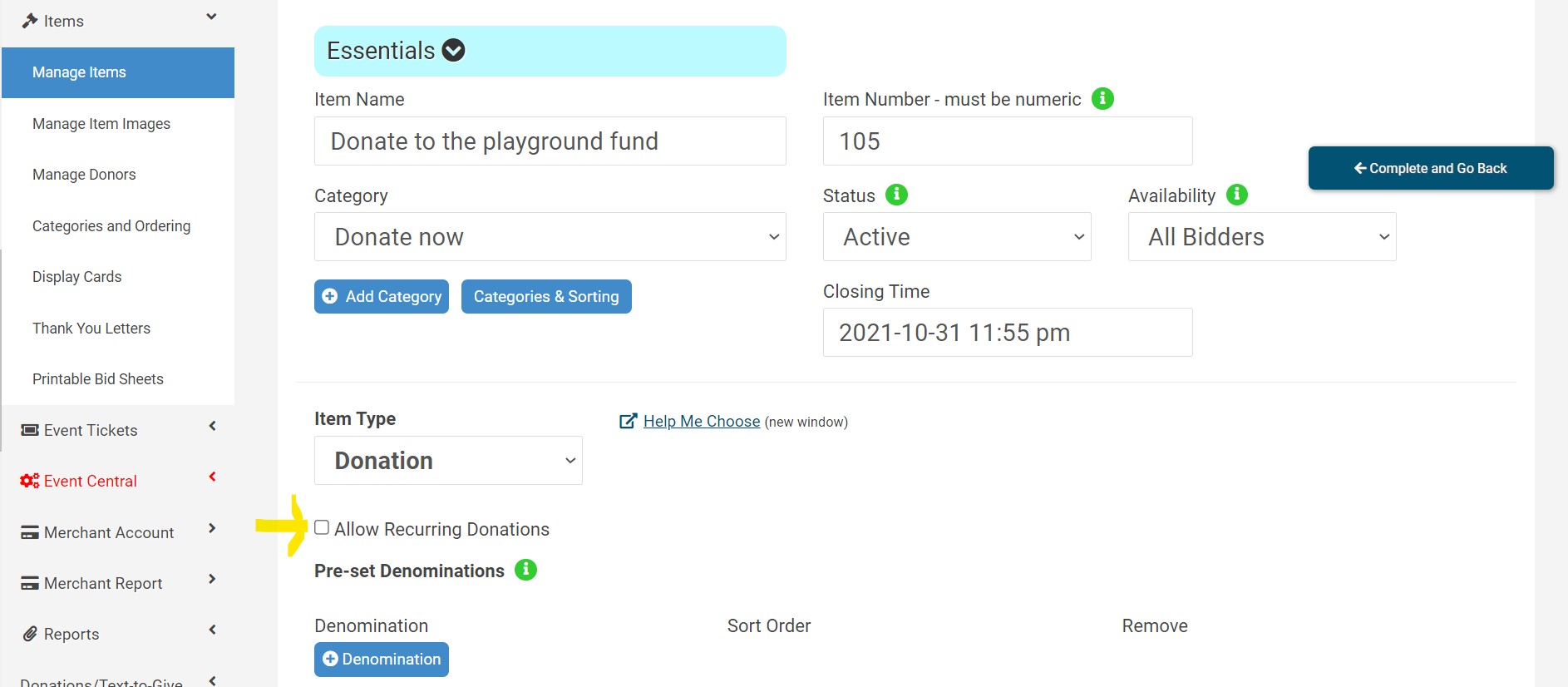Screen dimensions: 1568x687
Task: Click the Add Category button
Action: point(382,297)
